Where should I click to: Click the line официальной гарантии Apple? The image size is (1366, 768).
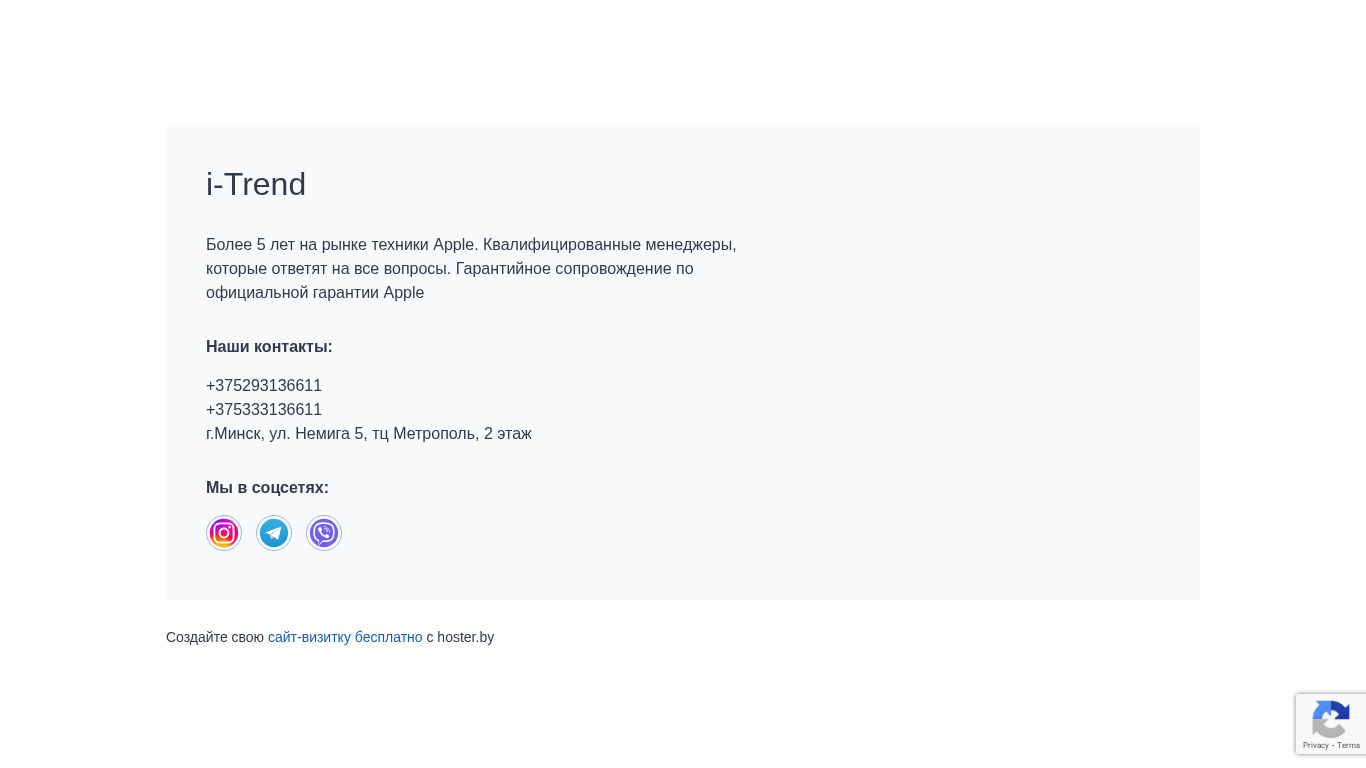[x=315, y=293]
